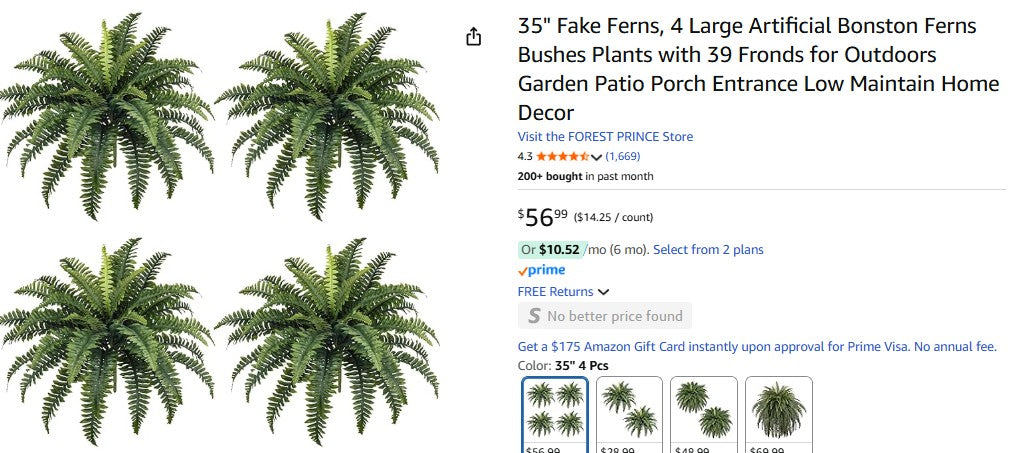Viewport: 1017px width, 453px height.
Task: Choose the $28.99 two-fern variant thumbnail
Action: click(x=629, y=412)
